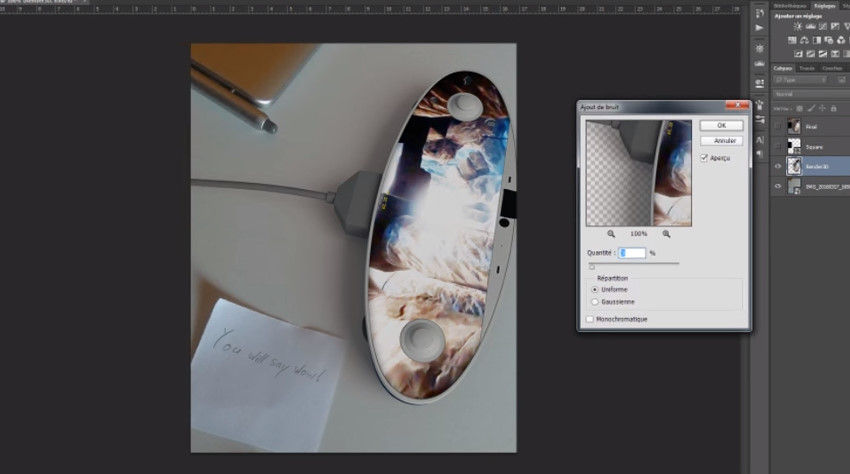This screenshot has height=474, width=850.
Task: Open the layer filter Type dropdown
Action: [801, 80]
